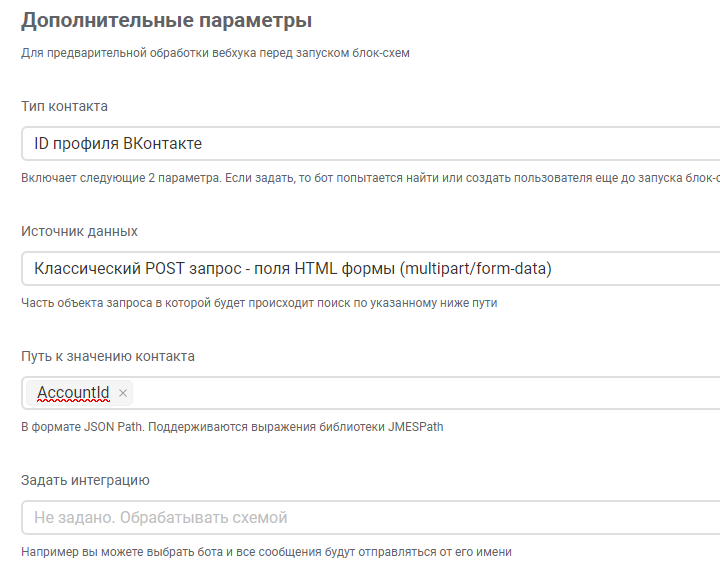Click the empty area of the contact path field
Screen dimensions: 720x582
(x=427, y=393)
